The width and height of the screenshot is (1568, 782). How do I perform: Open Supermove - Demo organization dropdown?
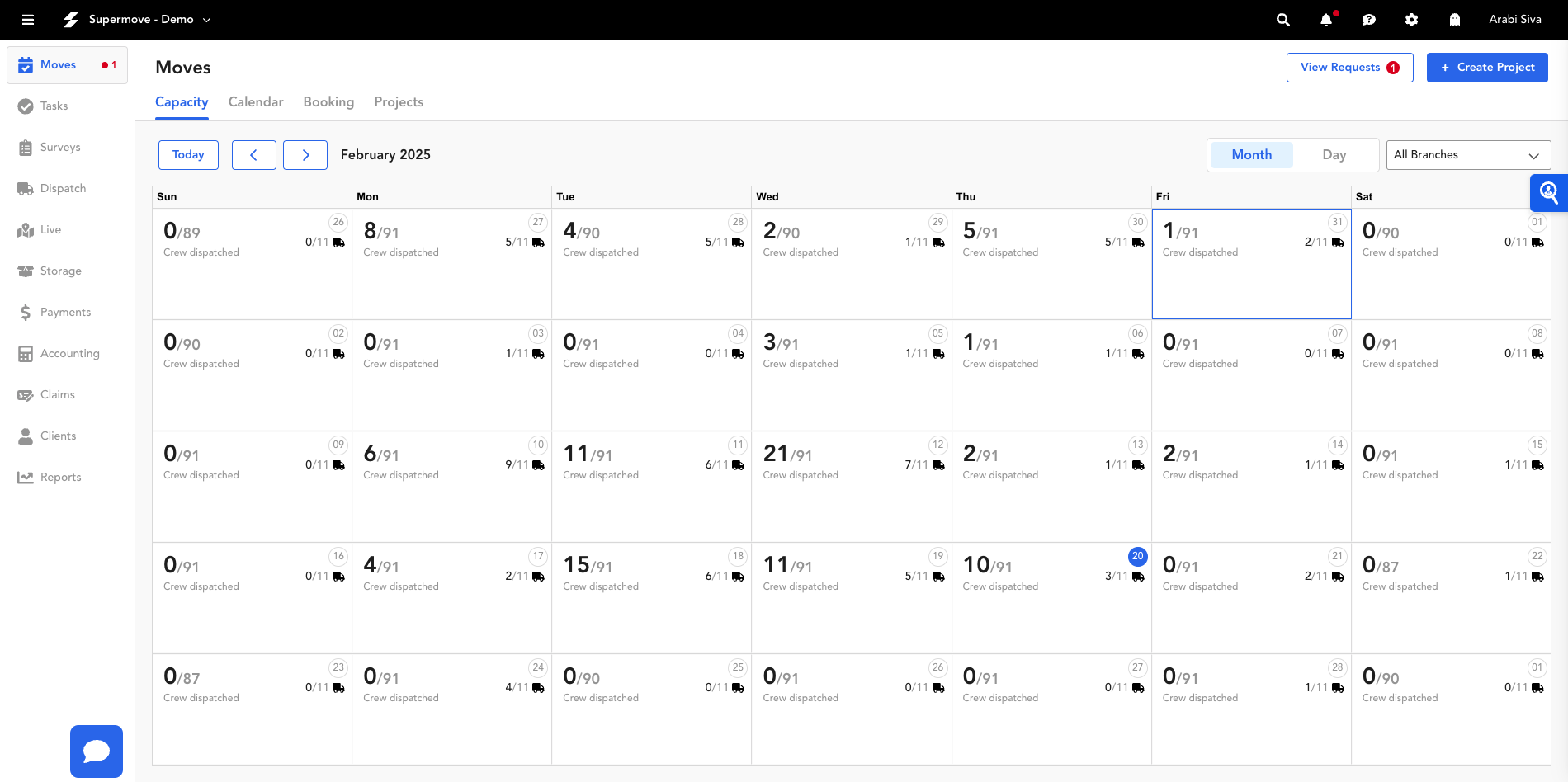tap(149, 20)
